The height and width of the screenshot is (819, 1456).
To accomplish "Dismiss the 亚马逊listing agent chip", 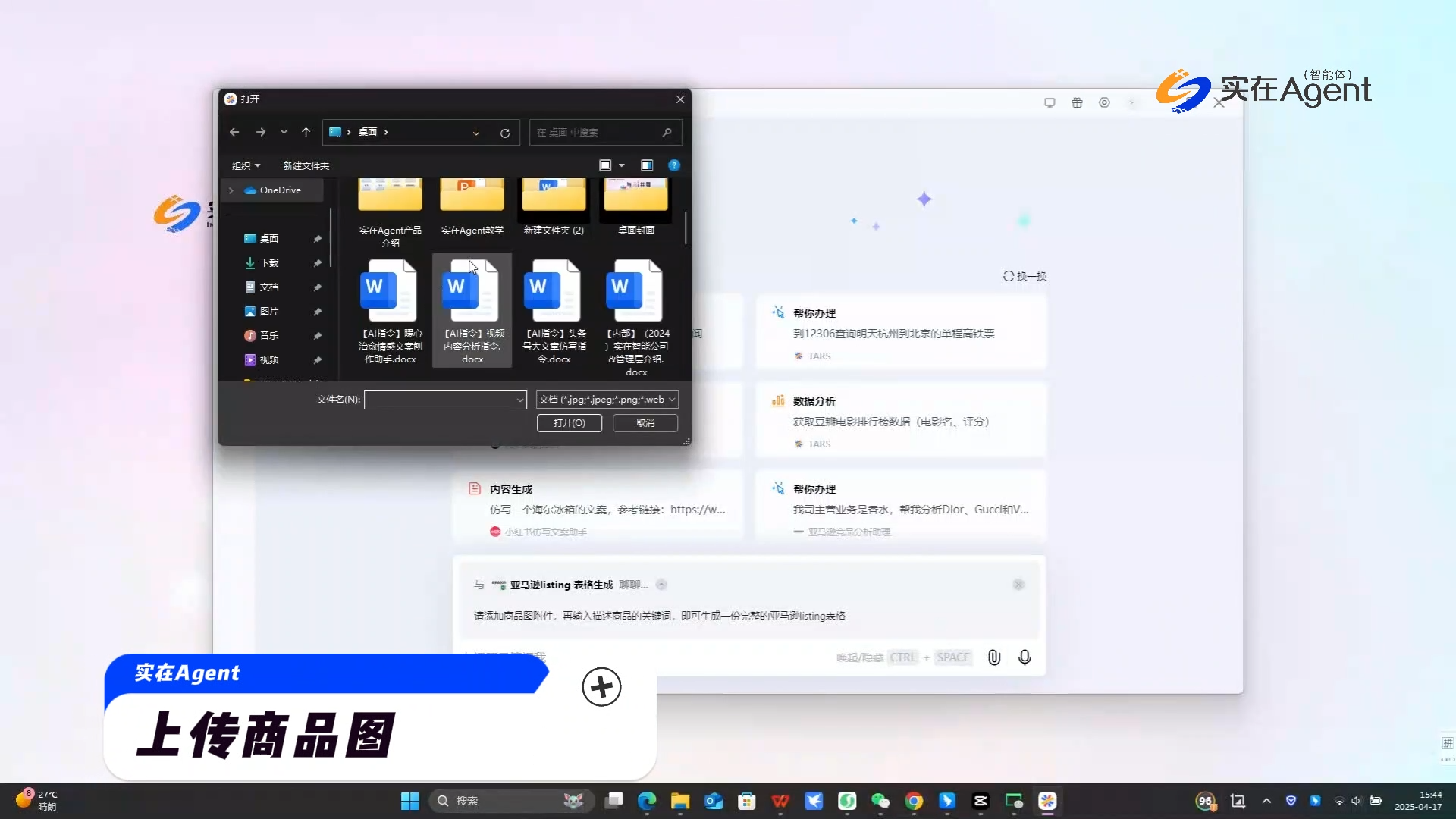I will [1018, 585].
